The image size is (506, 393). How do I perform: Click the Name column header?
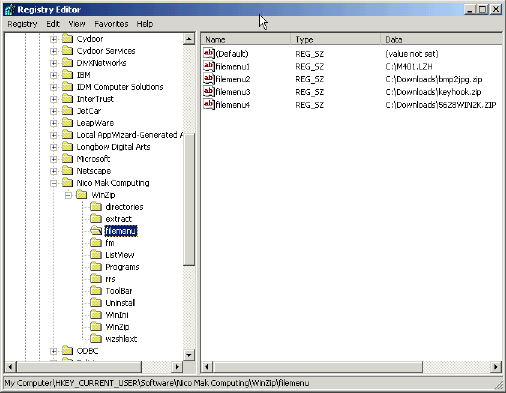click(x=246, y=40)
